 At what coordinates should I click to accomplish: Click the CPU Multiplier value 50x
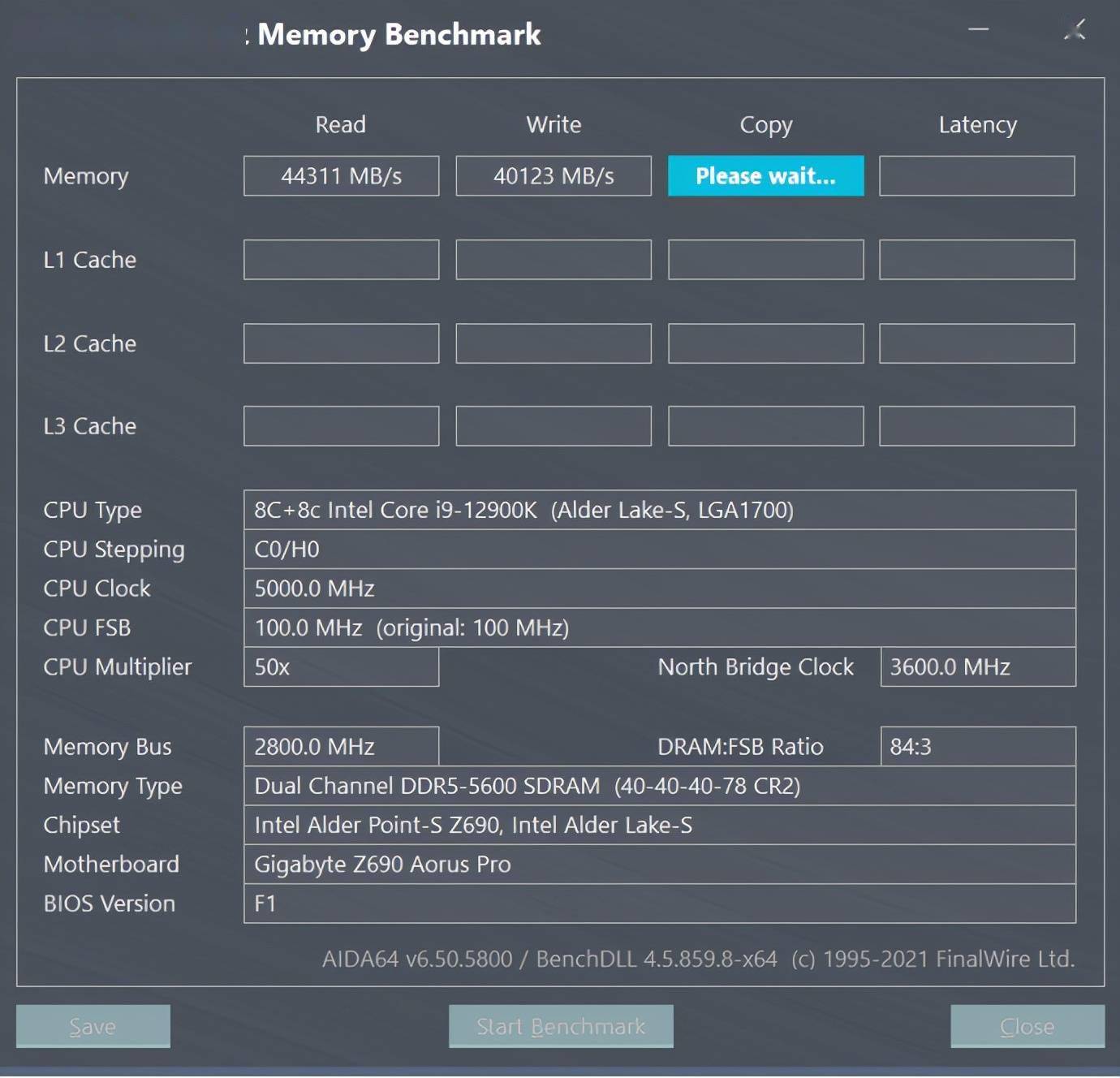(x=342, y=666)
